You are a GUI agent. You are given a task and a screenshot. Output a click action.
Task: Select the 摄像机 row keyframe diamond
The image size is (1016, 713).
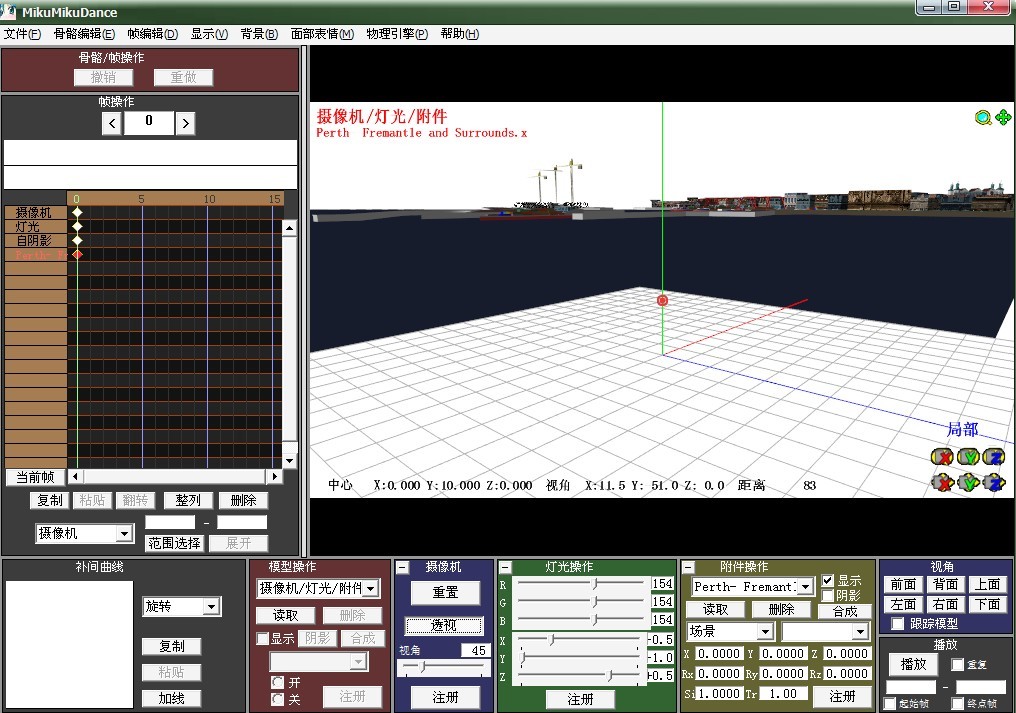click(x=77, y=213)
